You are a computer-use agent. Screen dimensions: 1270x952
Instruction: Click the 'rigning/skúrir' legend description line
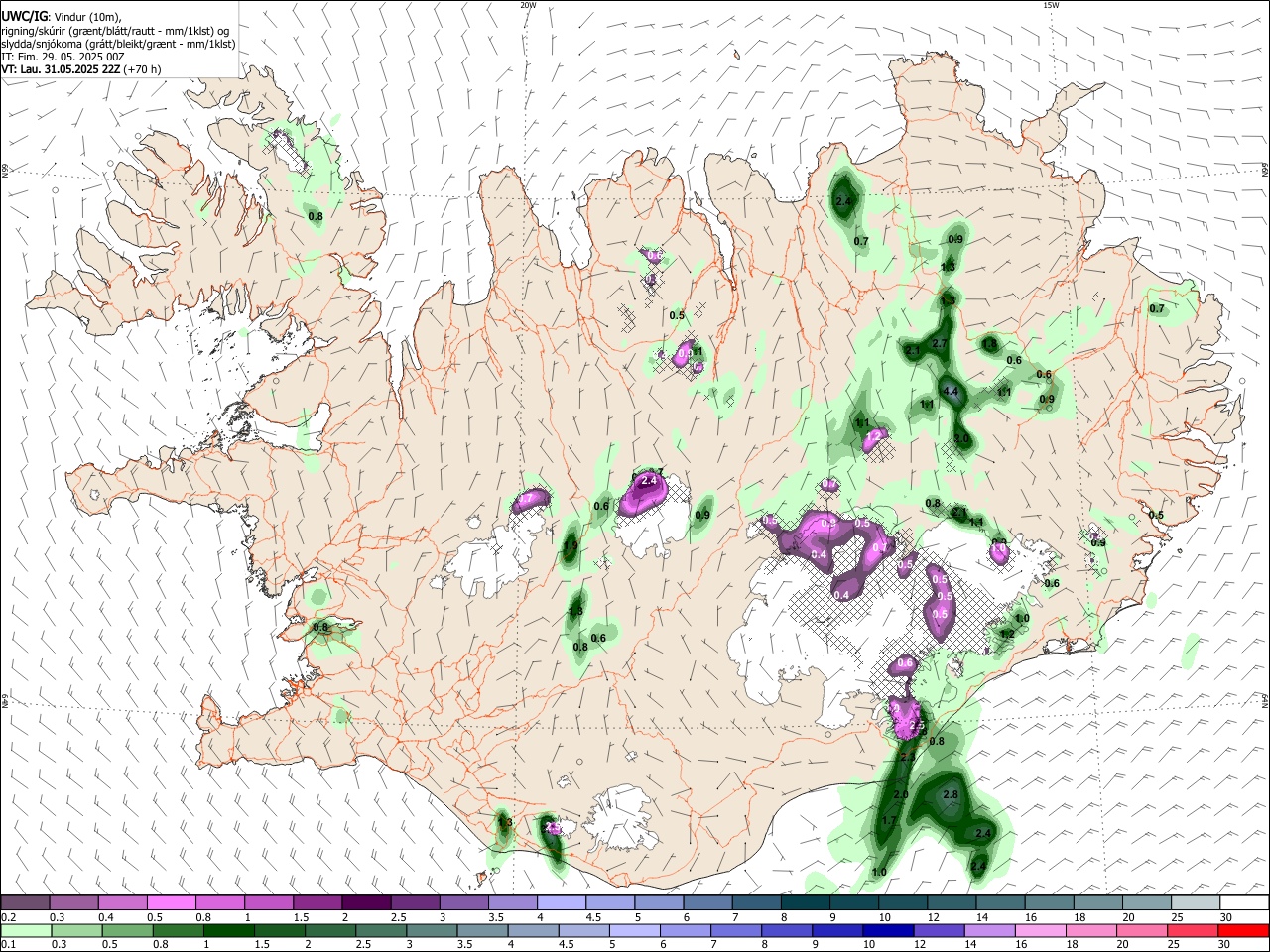pos(116,31)
